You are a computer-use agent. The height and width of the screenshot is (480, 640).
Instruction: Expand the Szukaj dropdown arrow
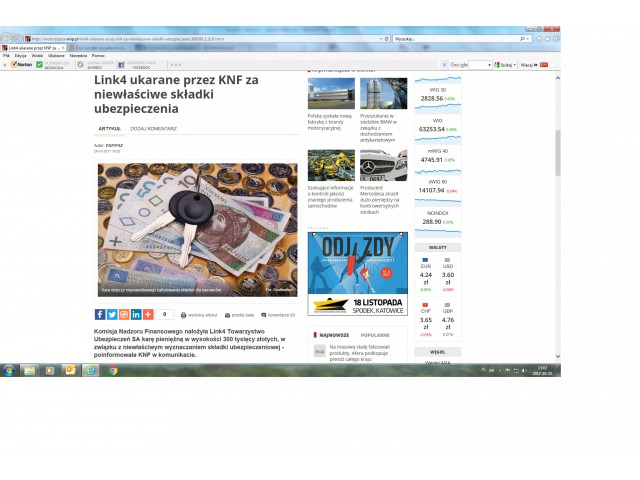click(516, 64)
